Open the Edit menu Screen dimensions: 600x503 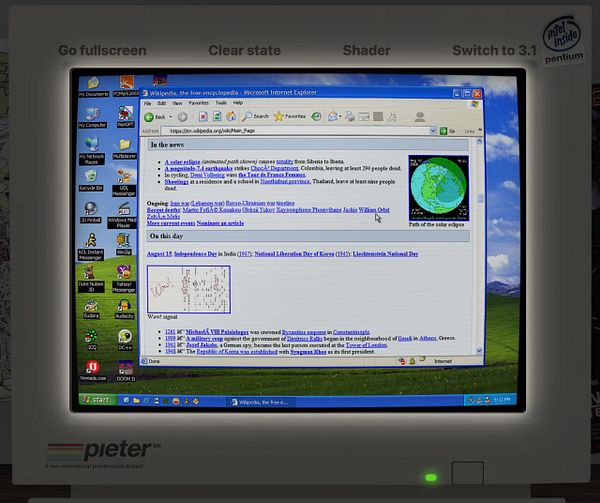pos(161,103)
